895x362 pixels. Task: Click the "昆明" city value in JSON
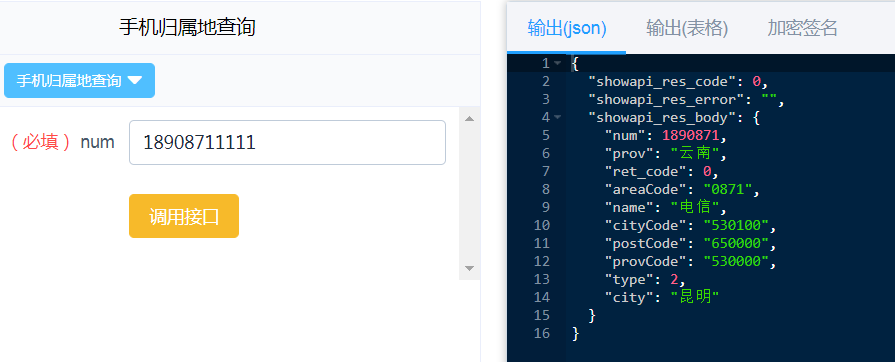[x=695, y=296]
